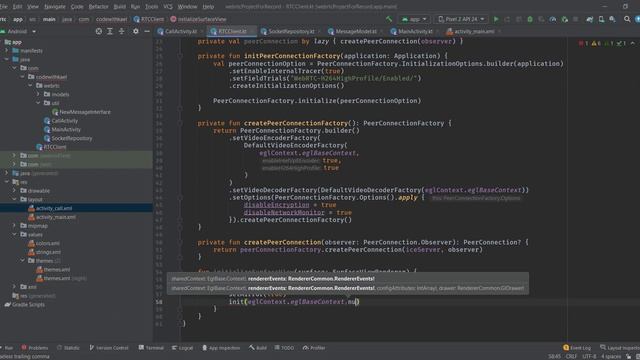The height and width of the screenshot is (360, 640).
Task: Open the Terminal tool window
Action: [151, 348]
